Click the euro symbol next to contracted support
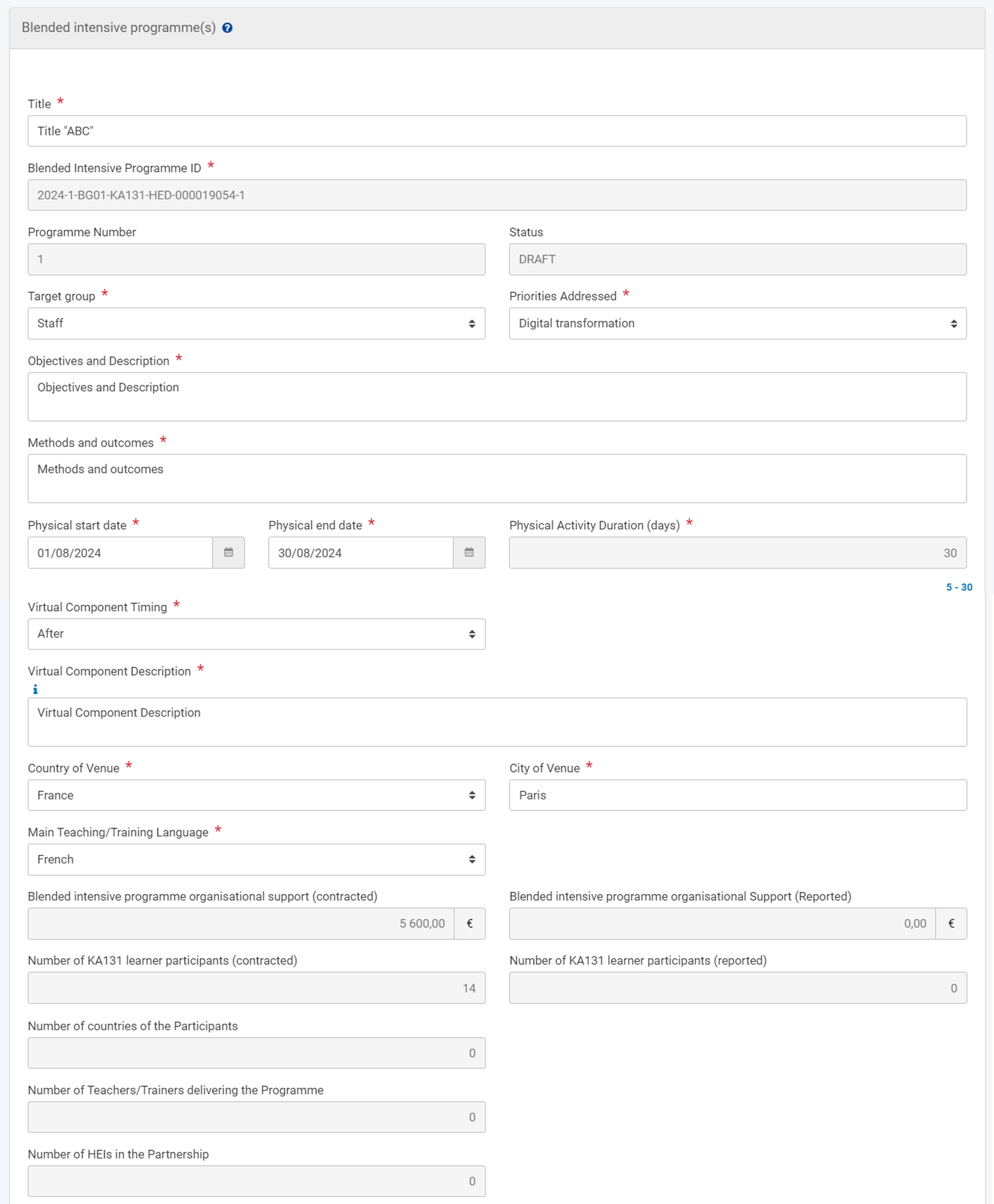Image resolution: width=994 pixels, height=1204 pixels. pyautogui.click(x=469, y=923)
